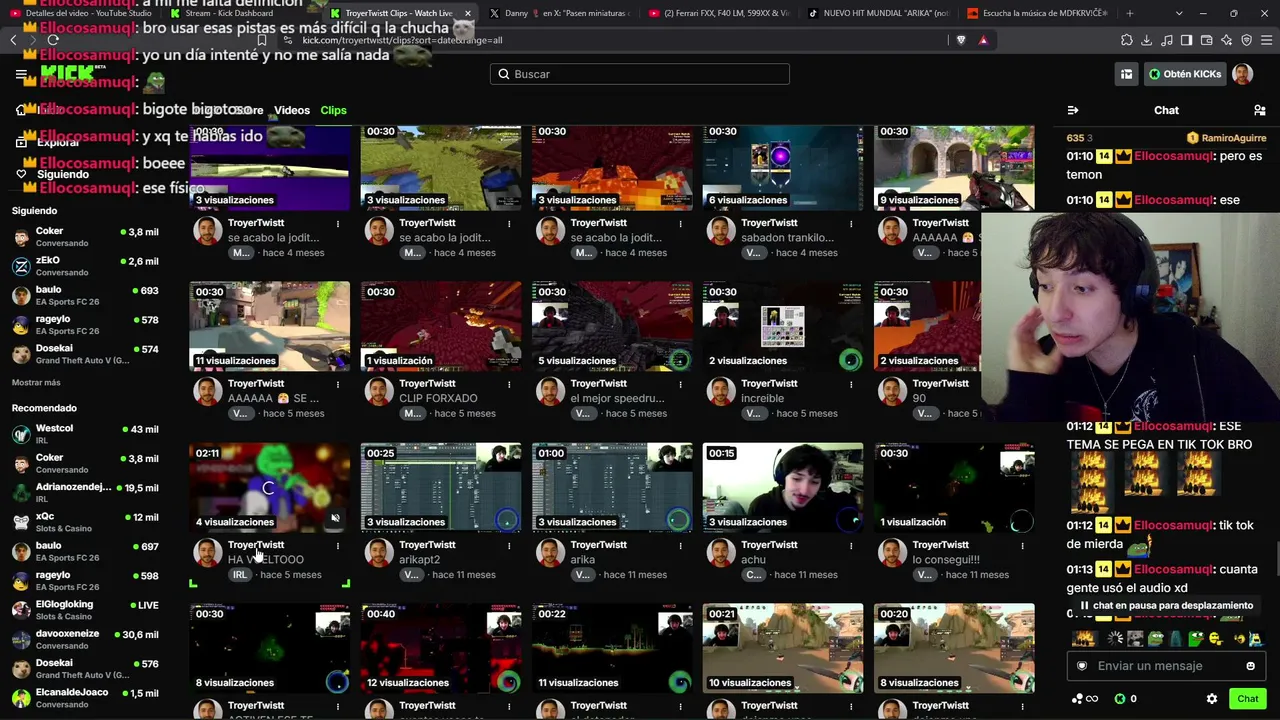Open the IRL category tag under HA VUELTOOO

coord(240,575)
